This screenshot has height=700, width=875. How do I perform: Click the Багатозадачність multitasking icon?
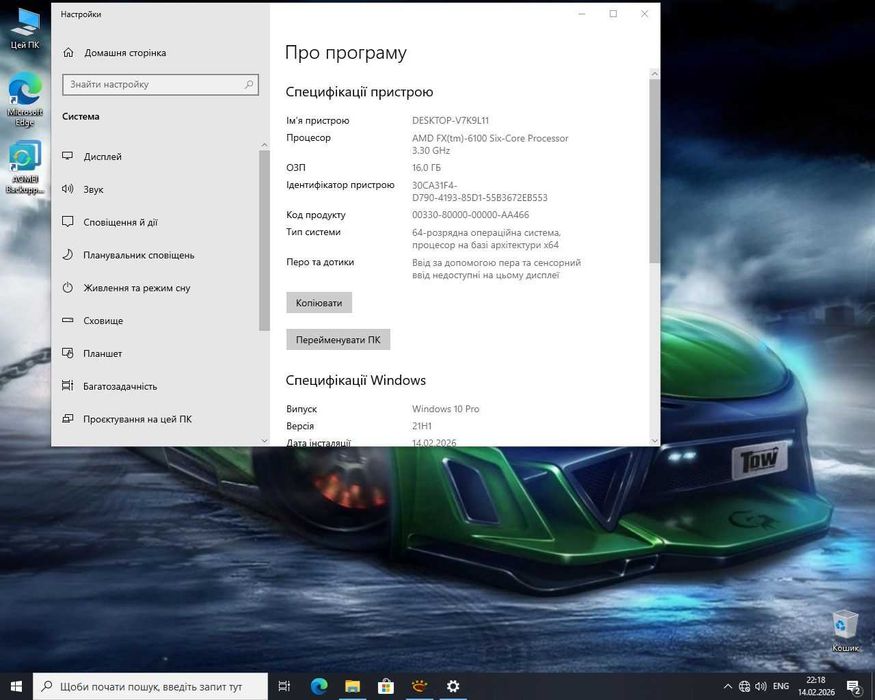[68, 386]
